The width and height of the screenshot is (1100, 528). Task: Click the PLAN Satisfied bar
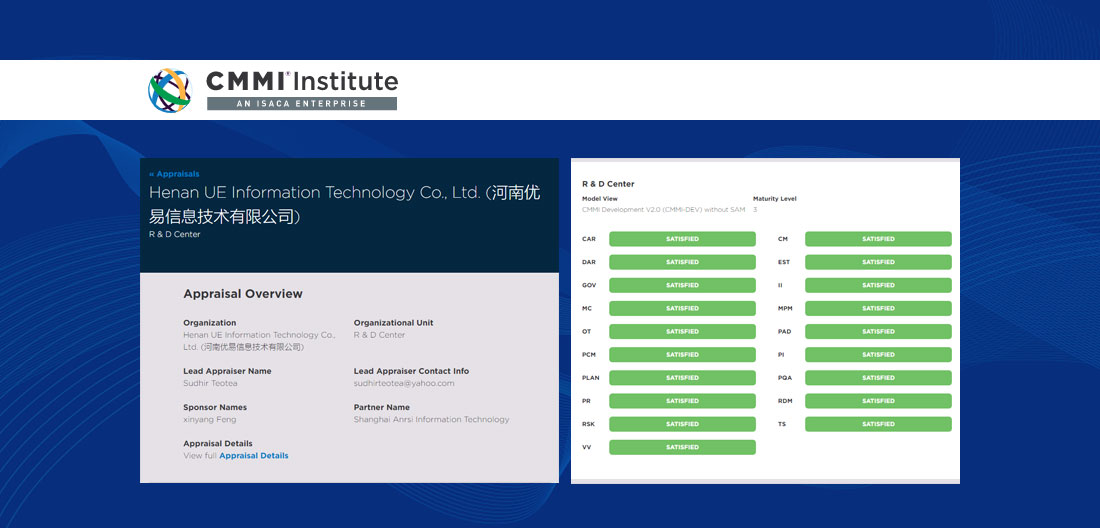click(682, 378)
